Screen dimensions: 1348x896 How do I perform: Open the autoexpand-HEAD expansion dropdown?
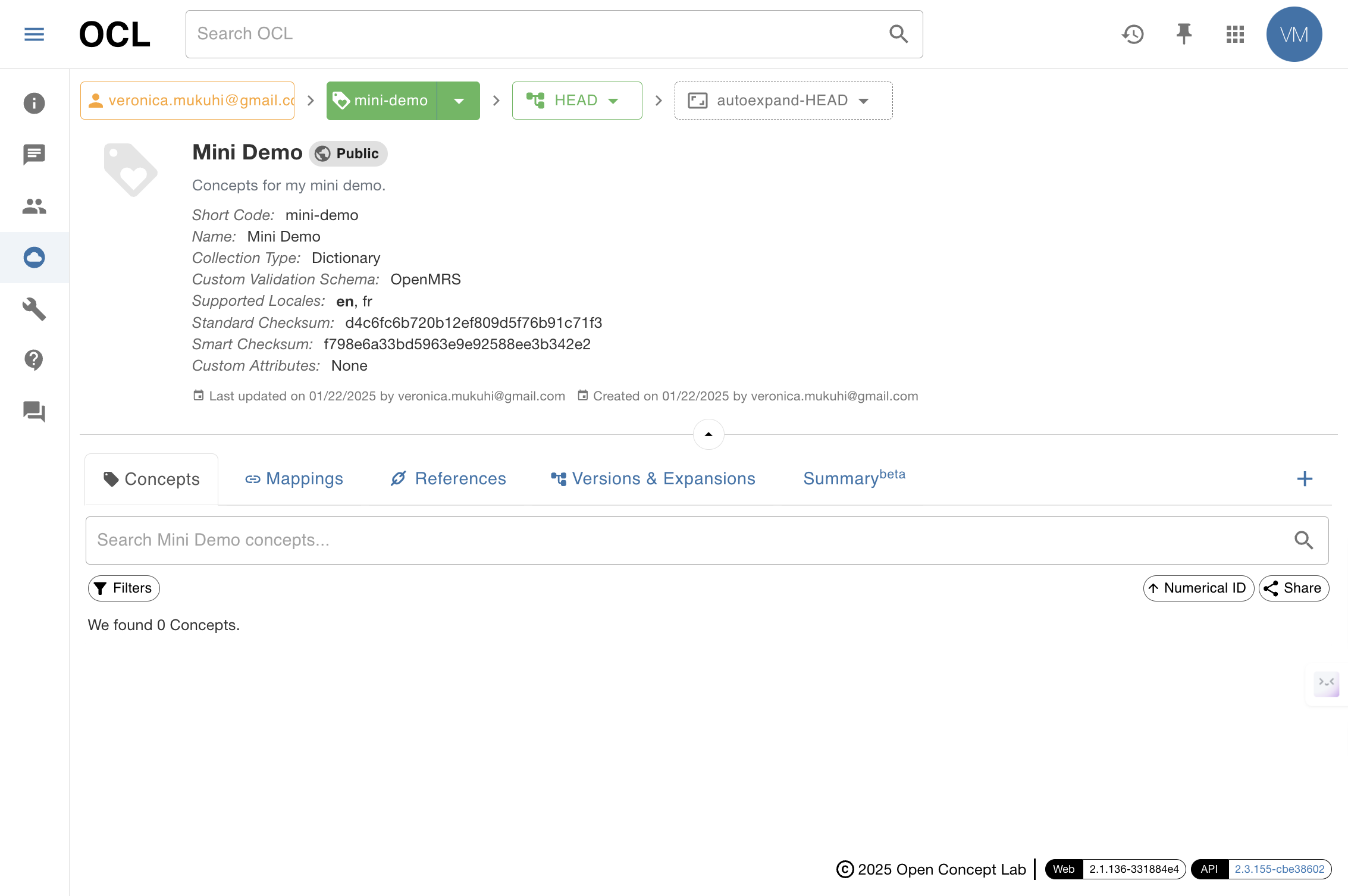tap(783, 101)
